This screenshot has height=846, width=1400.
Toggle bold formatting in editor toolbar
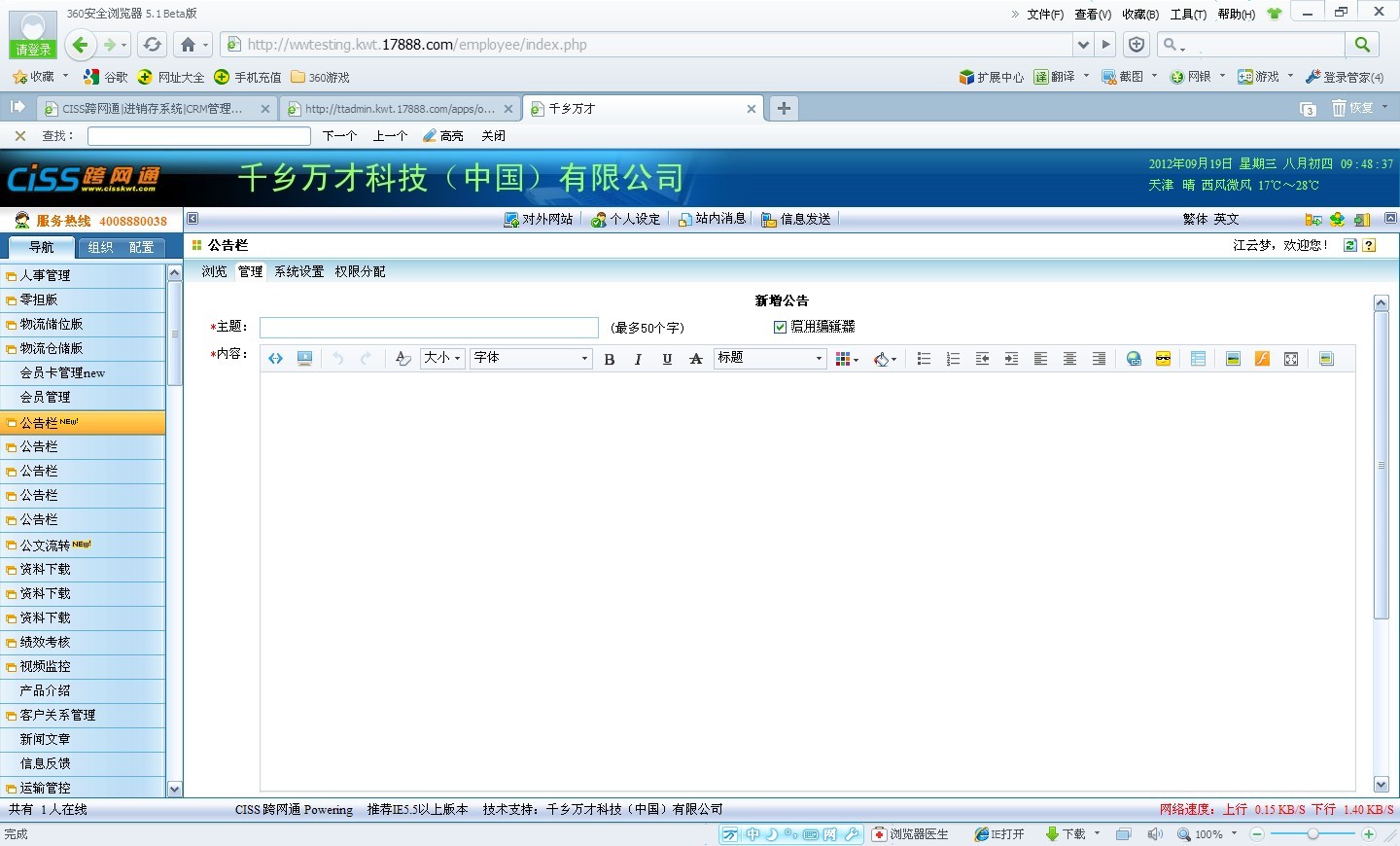pos(610,359)
